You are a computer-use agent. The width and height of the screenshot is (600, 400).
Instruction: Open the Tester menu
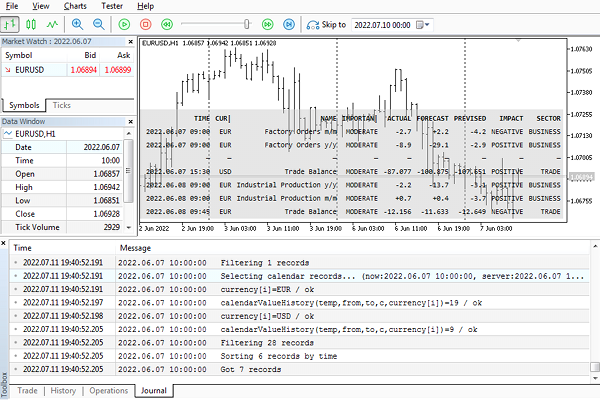113,6
